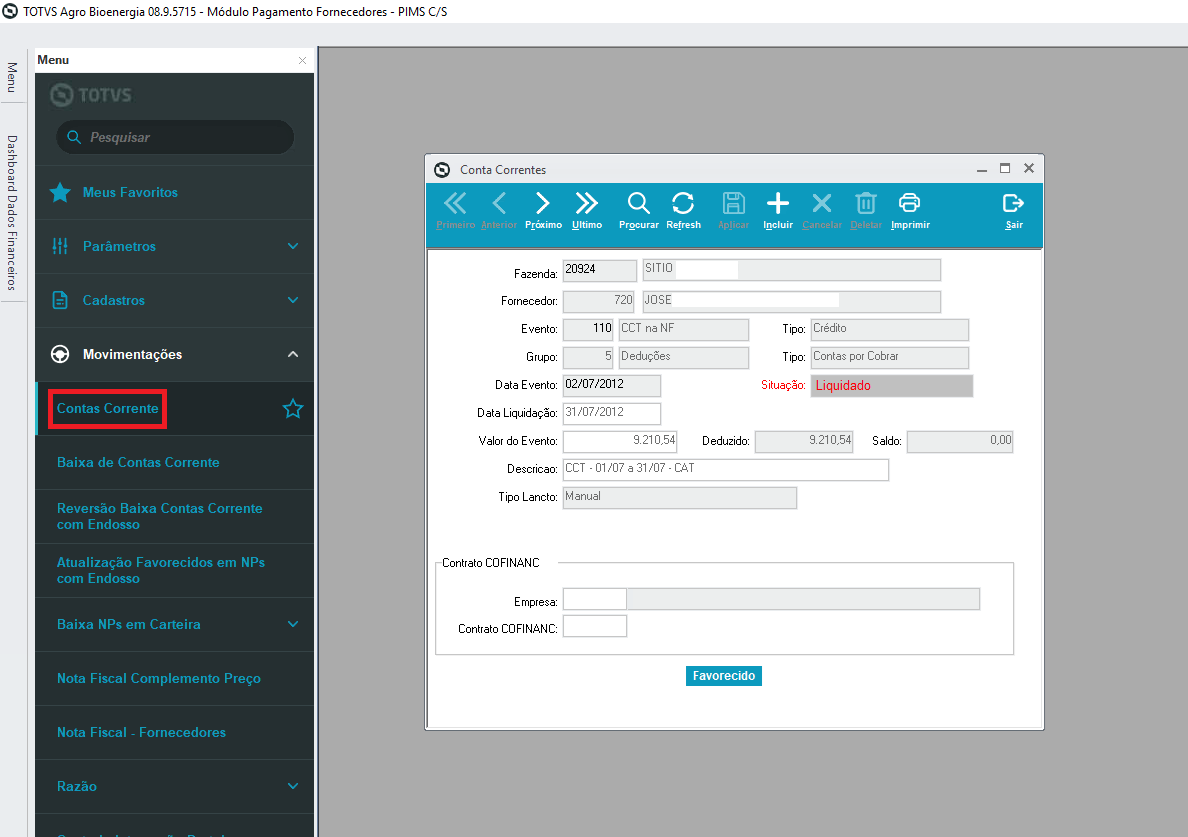Go to the Anterior (previous) record
This screenshot has height=837, width=1188.
pyautogui.click(x=499, y=210)
